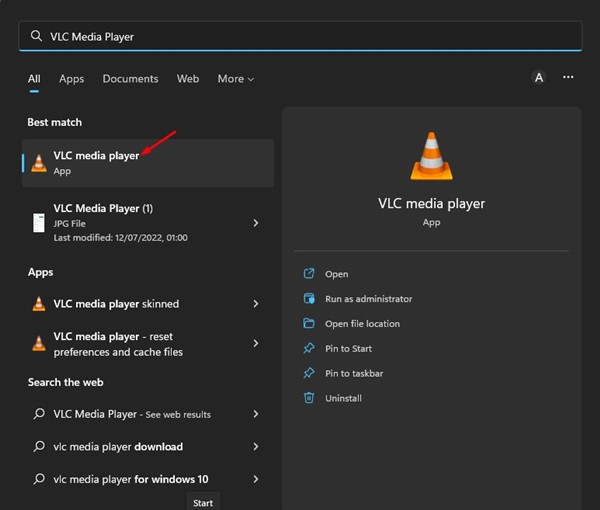Image resolution: width=600 pixels, height=510 pixels.
Task: Click Pin to taskbar
Action: [354, 373]
